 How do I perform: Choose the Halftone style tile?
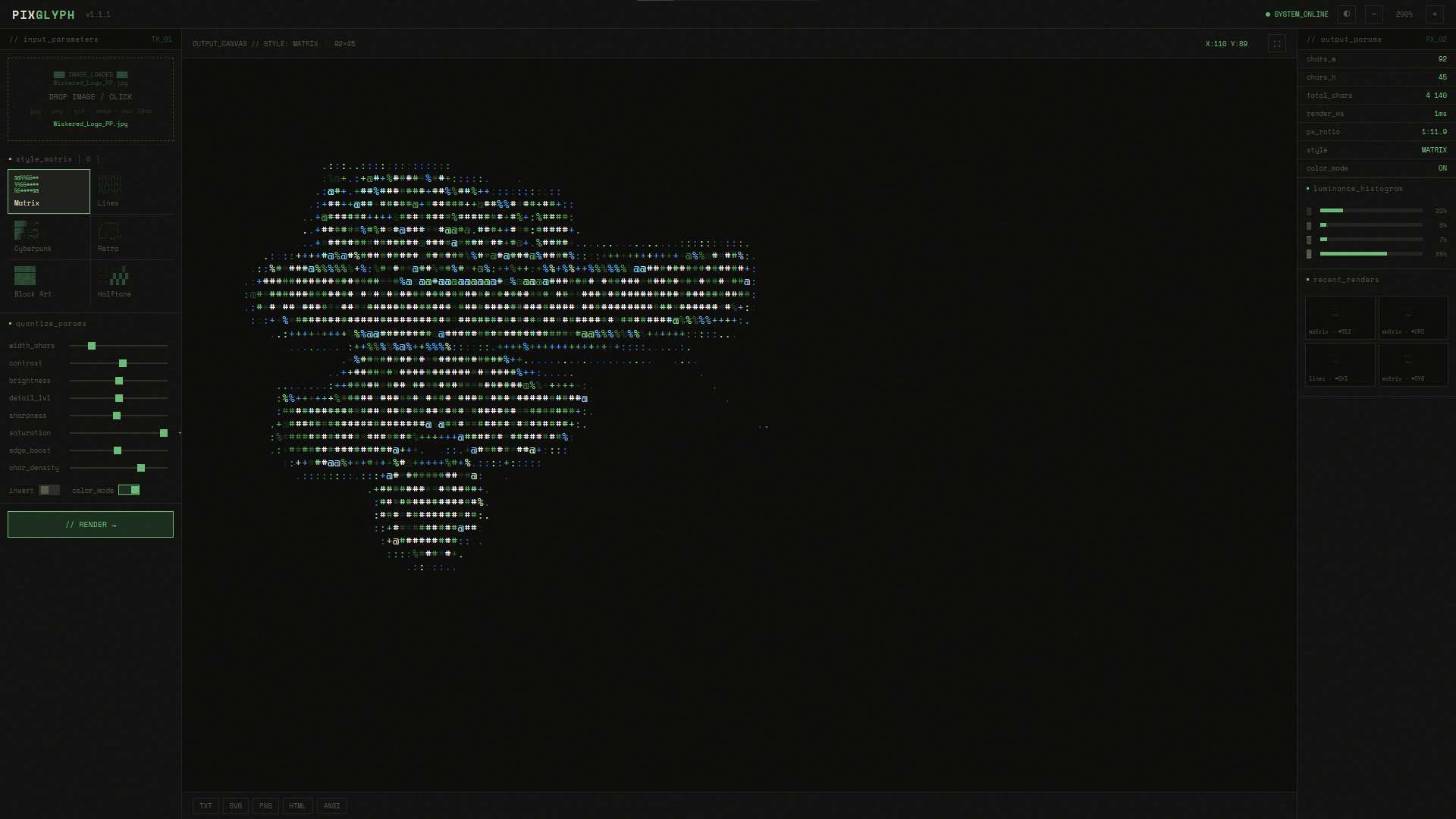click(x=132, y=282)
